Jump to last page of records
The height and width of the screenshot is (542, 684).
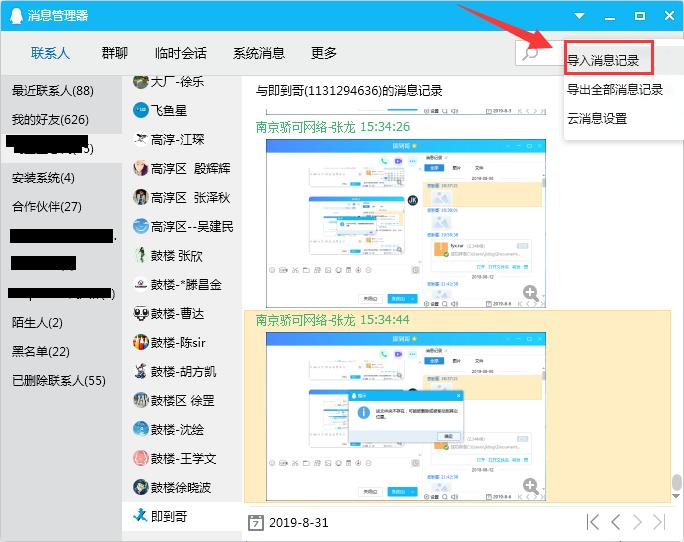(659, 522)
